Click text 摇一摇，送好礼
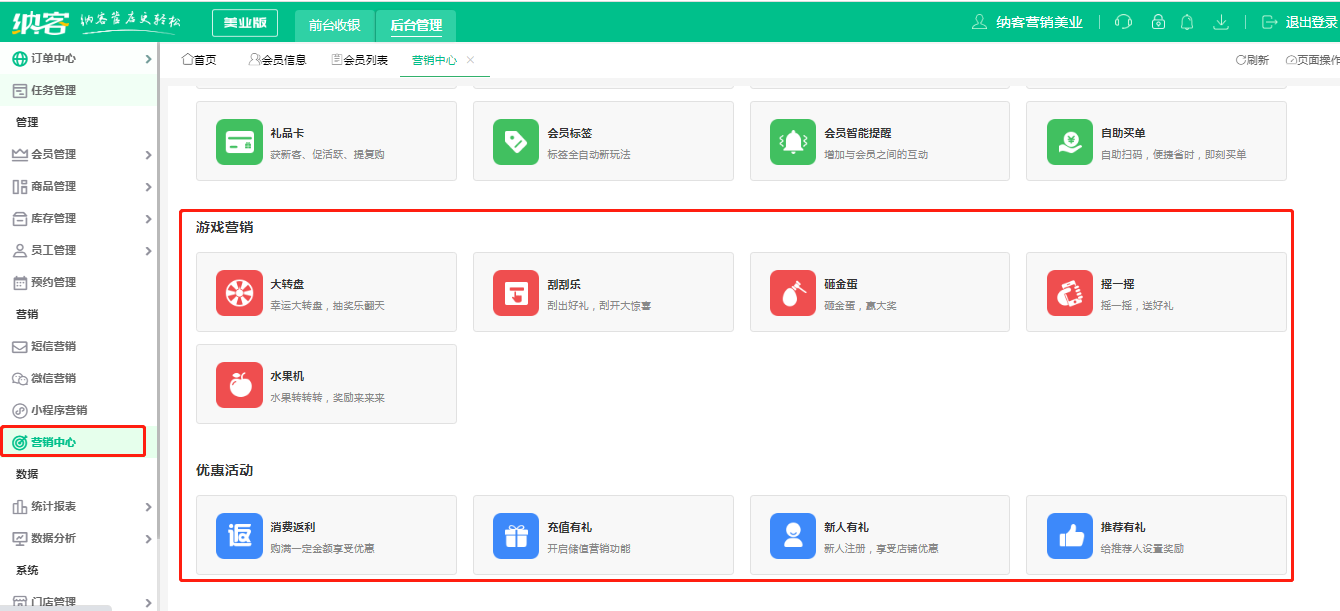Viewport: 1340px width, 611px height. coord(1137,305)
